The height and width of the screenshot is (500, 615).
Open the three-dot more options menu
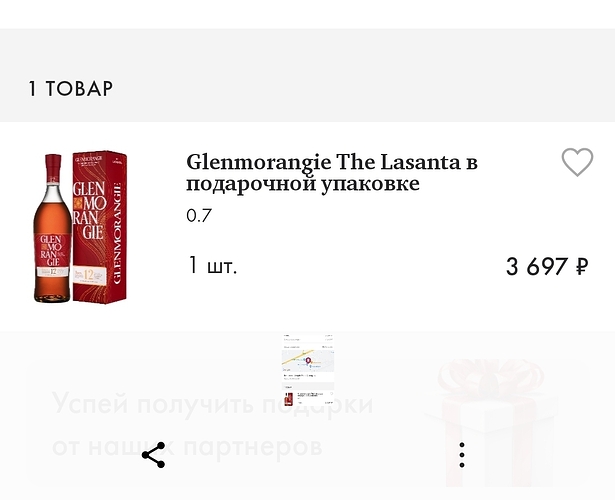(x=462, y=455)
